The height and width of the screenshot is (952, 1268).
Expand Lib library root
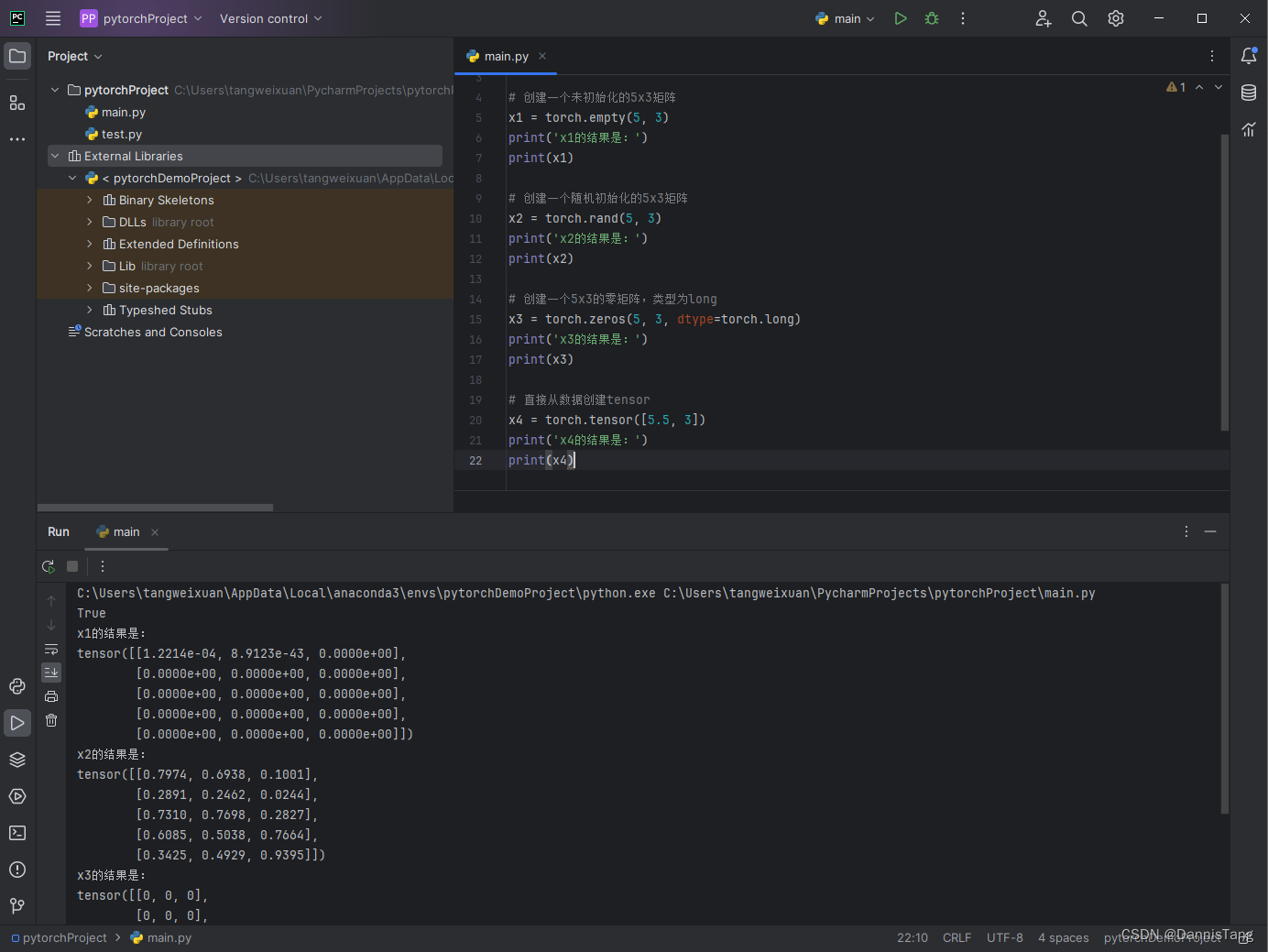(90, 266)
